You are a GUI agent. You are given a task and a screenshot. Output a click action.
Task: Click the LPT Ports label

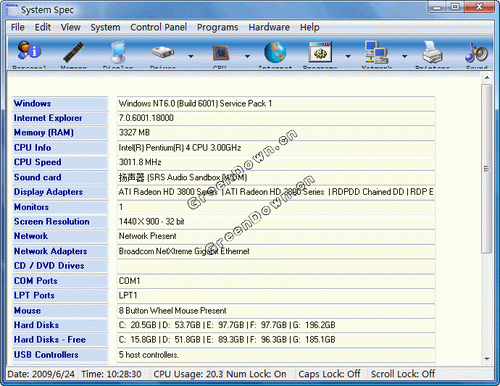pyautogui.click(x=34, y=295)
